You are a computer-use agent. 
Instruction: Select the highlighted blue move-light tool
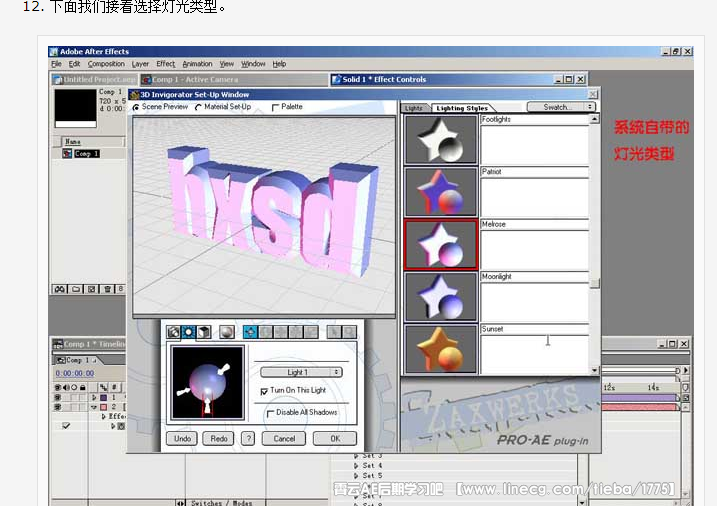point(250,332)
